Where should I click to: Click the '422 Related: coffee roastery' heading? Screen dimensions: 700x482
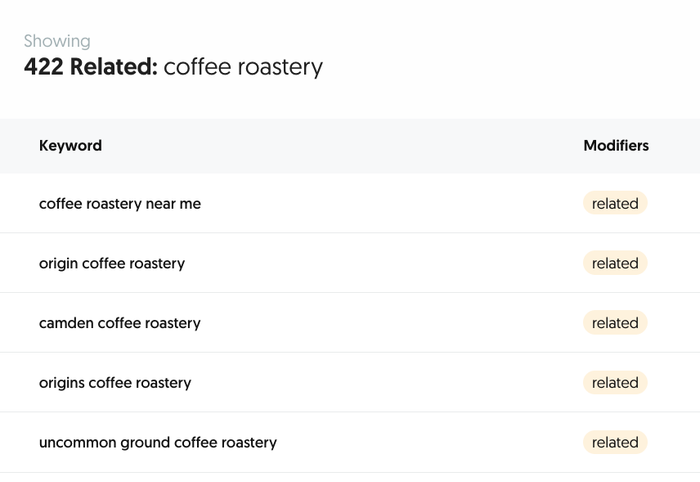tap(173, 67)
